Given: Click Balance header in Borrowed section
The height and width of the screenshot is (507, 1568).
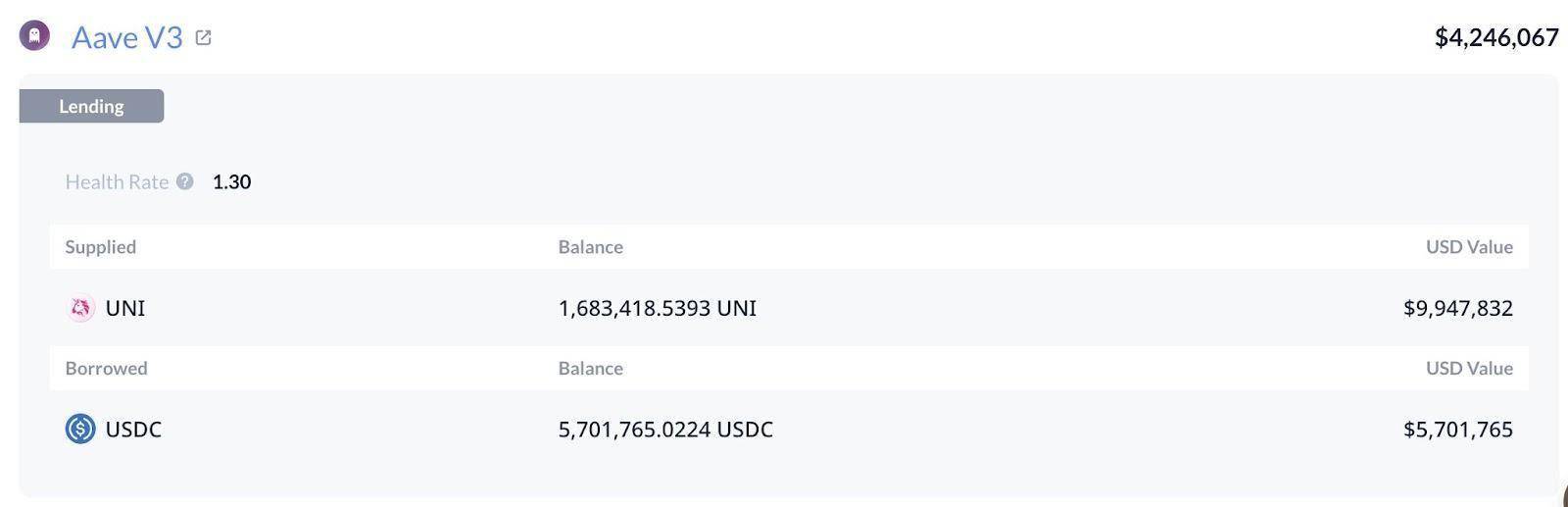Looking at the screenshot, I should click(590, 369).
